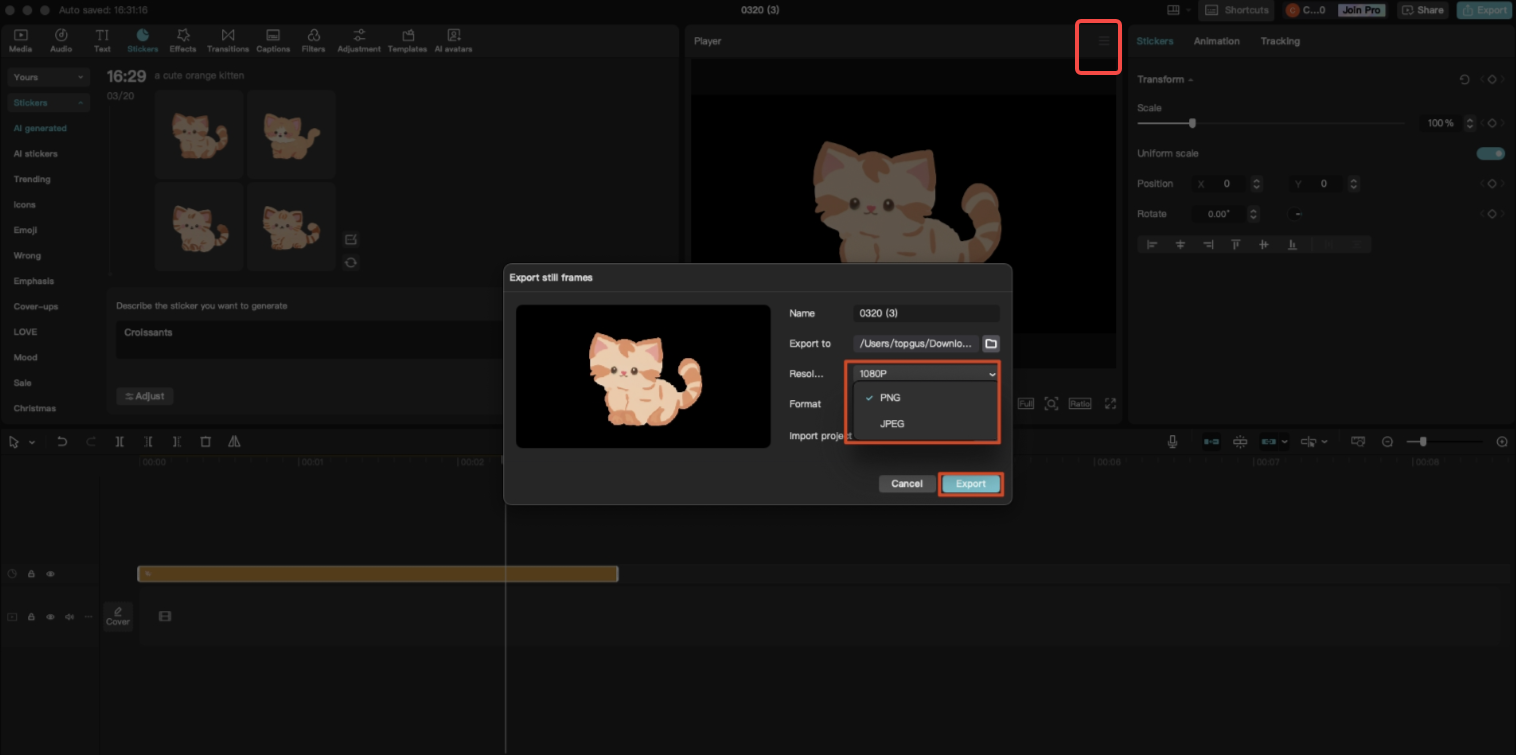Click the undo arrow in timeline toolbar
This screenshot has height=755, width=1516.
pyautogui.click(x=62, y=441)
